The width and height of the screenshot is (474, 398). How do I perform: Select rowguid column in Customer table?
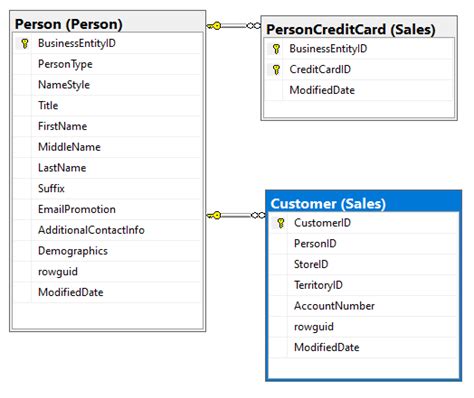(364, 327)
